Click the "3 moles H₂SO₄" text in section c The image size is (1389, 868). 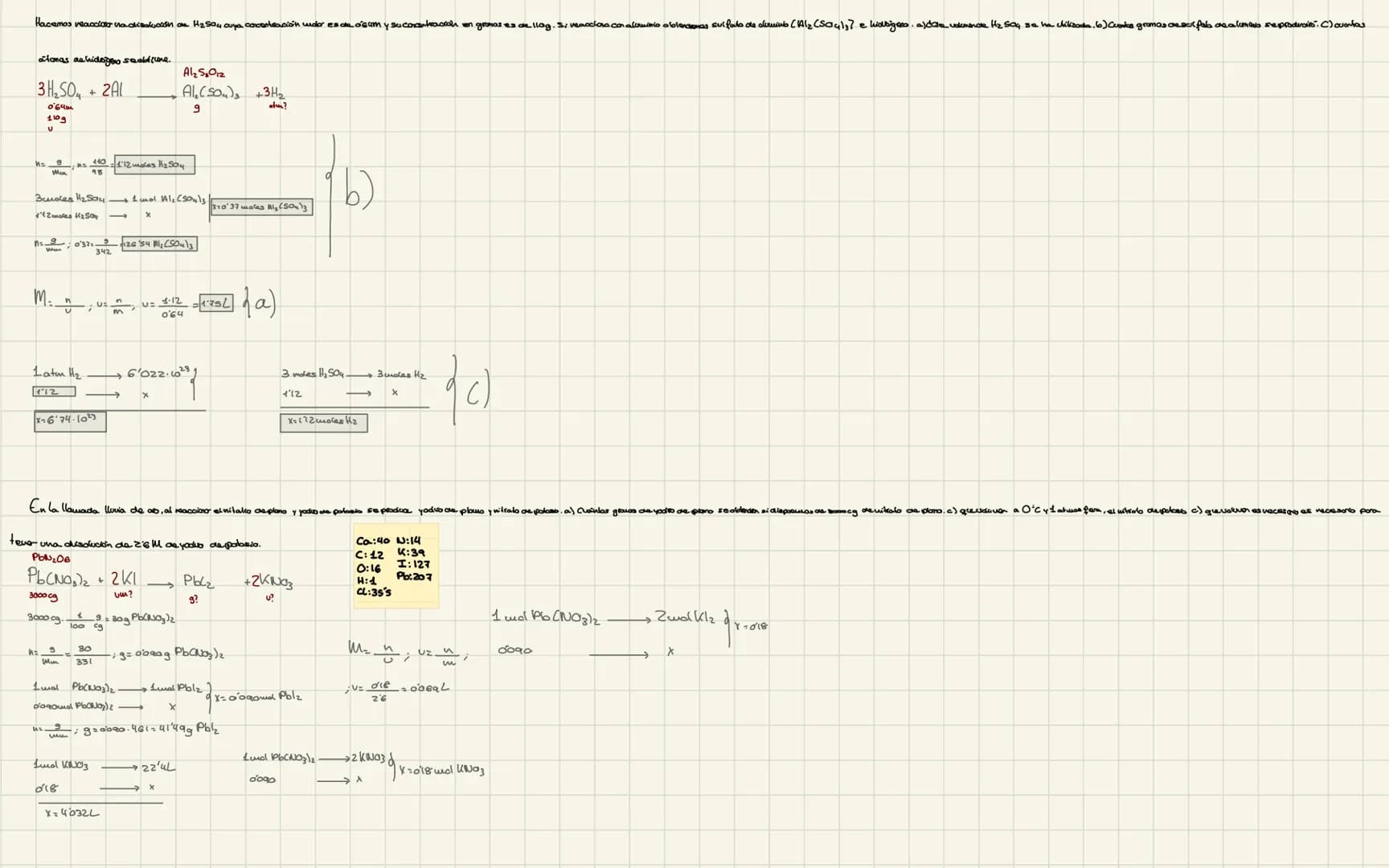click(313, 374)
